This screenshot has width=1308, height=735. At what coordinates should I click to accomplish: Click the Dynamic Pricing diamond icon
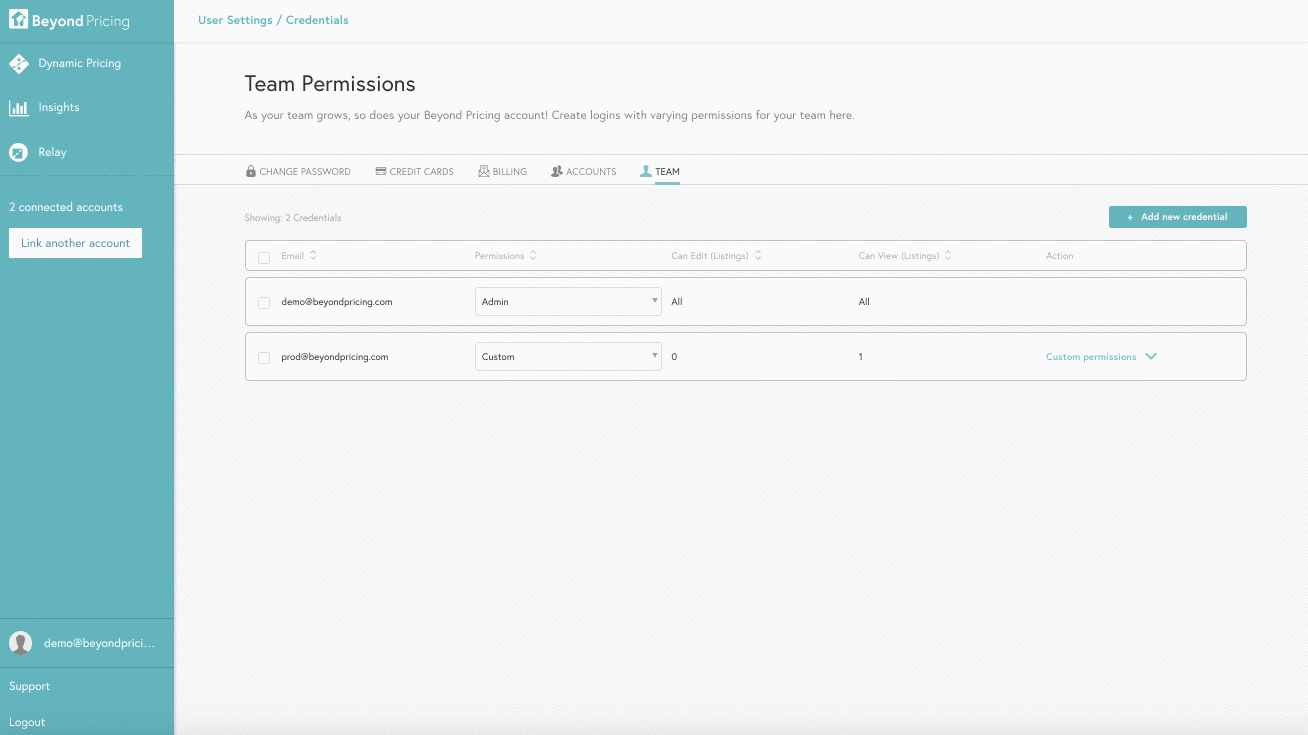[18, 64]
